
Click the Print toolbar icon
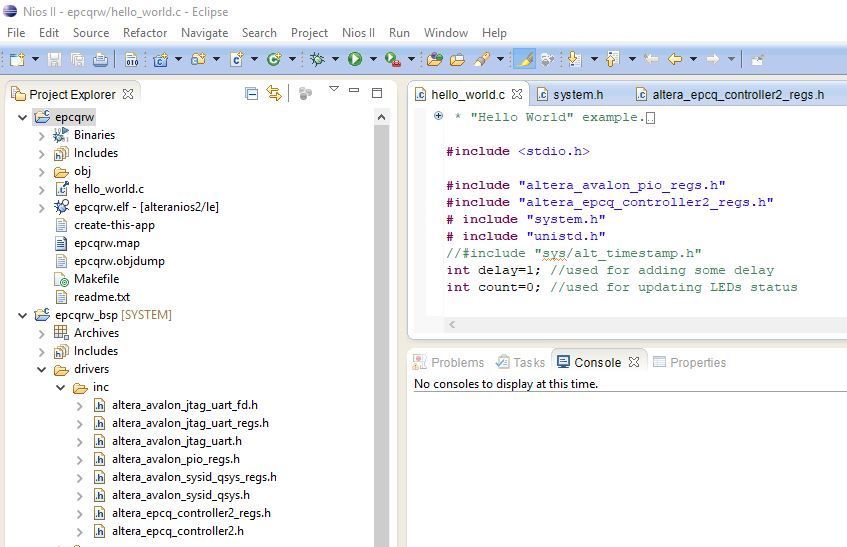pyautogui.click(x=100, y=60)
